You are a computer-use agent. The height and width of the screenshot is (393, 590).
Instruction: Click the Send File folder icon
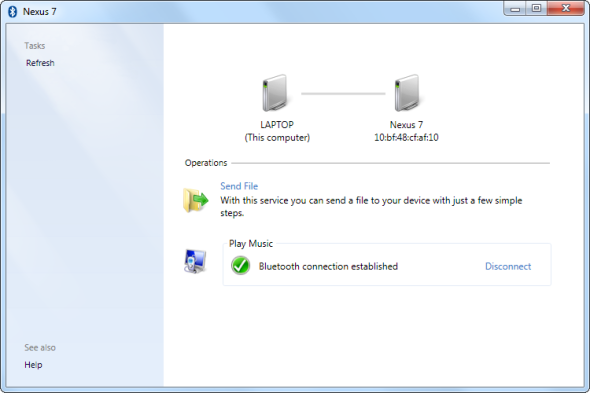[196, 200]
